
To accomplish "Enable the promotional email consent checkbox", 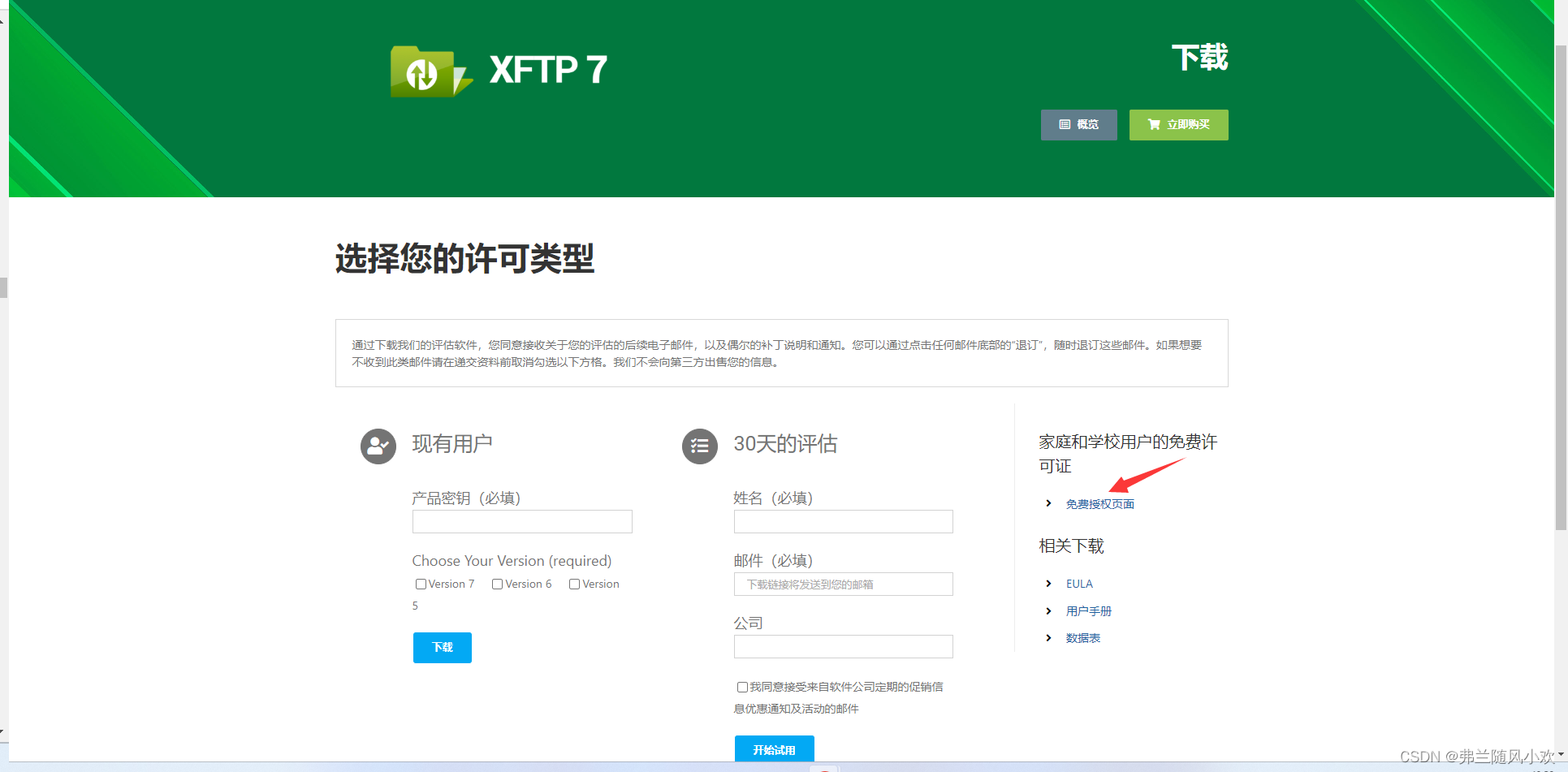I will [x=742, y=688].
